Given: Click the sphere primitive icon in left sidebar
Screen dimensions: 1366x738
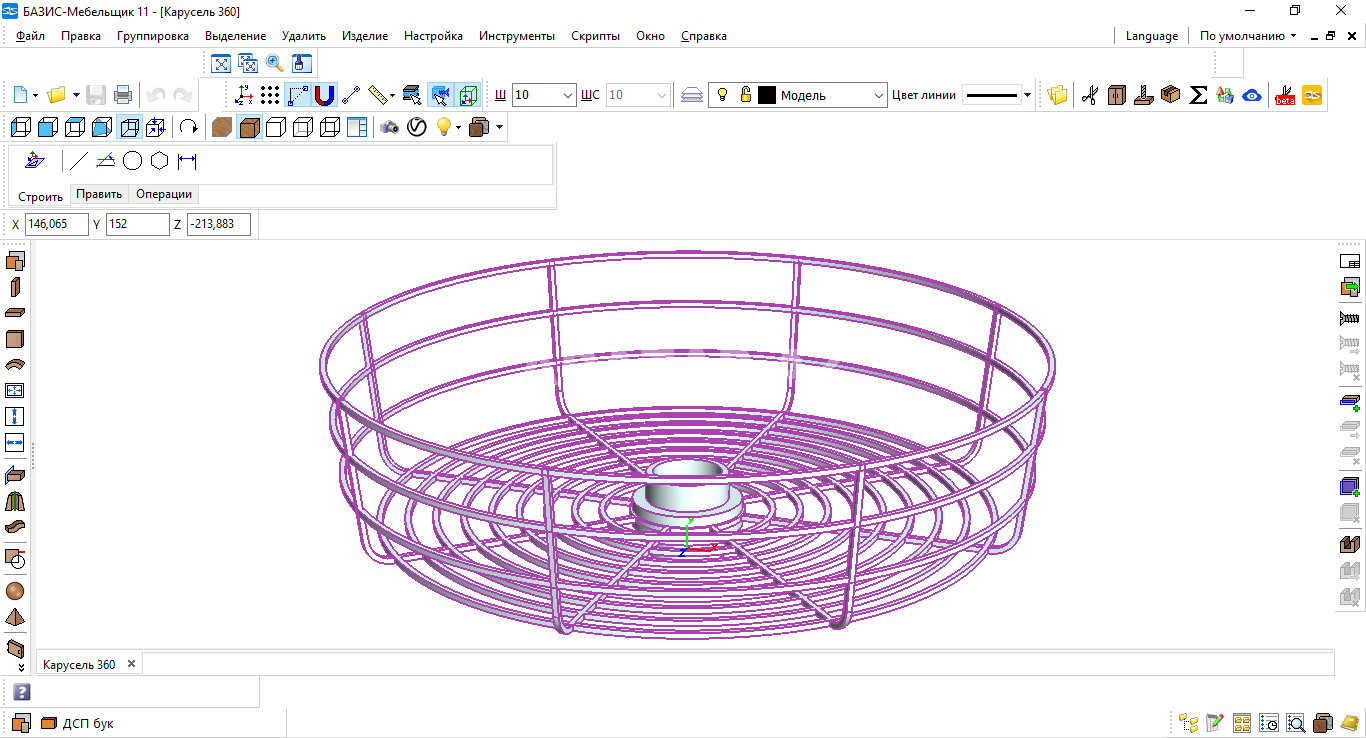Looking at the screenshot, I should [15, 591].
